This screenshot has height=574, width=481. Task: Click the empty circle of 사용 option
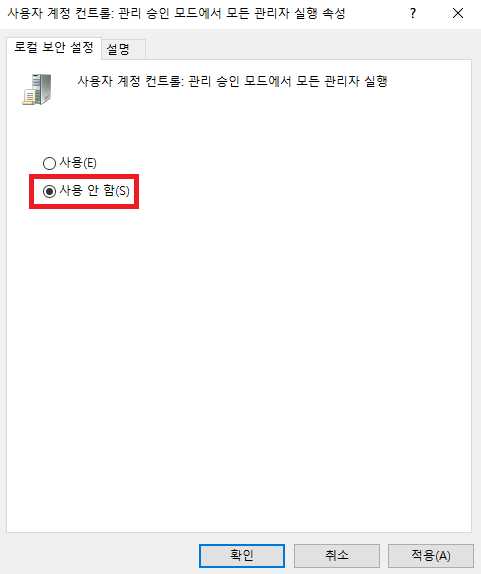pos(49,163)
